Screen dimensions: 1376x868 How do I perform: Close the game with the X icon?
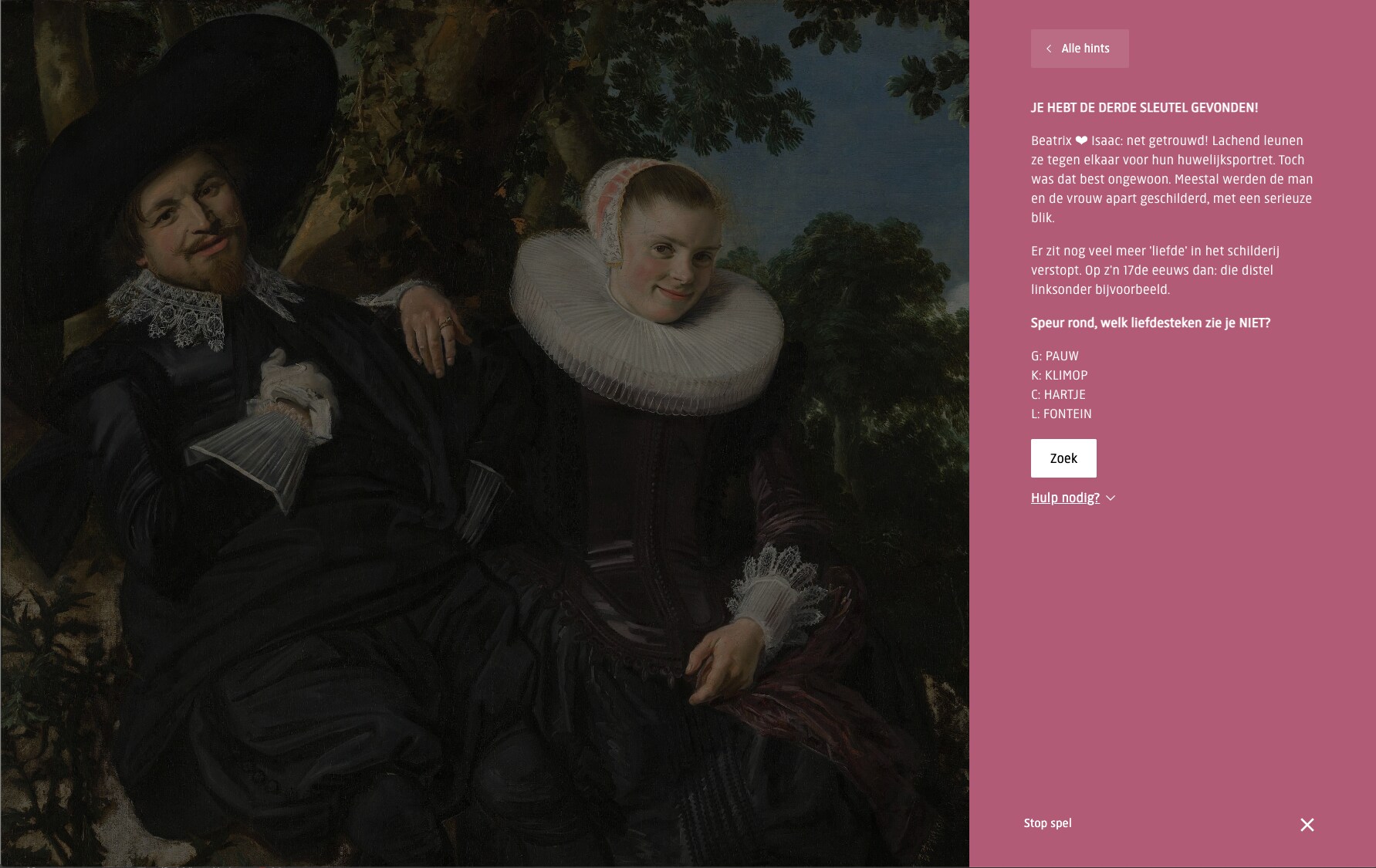point(1307,825)
